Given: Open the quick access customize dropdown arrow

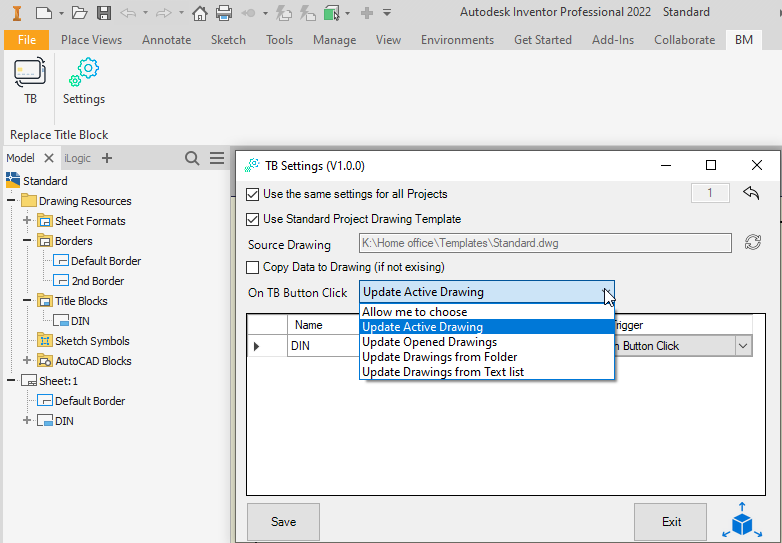Looking at the screenshot, I should pos(387,12).
